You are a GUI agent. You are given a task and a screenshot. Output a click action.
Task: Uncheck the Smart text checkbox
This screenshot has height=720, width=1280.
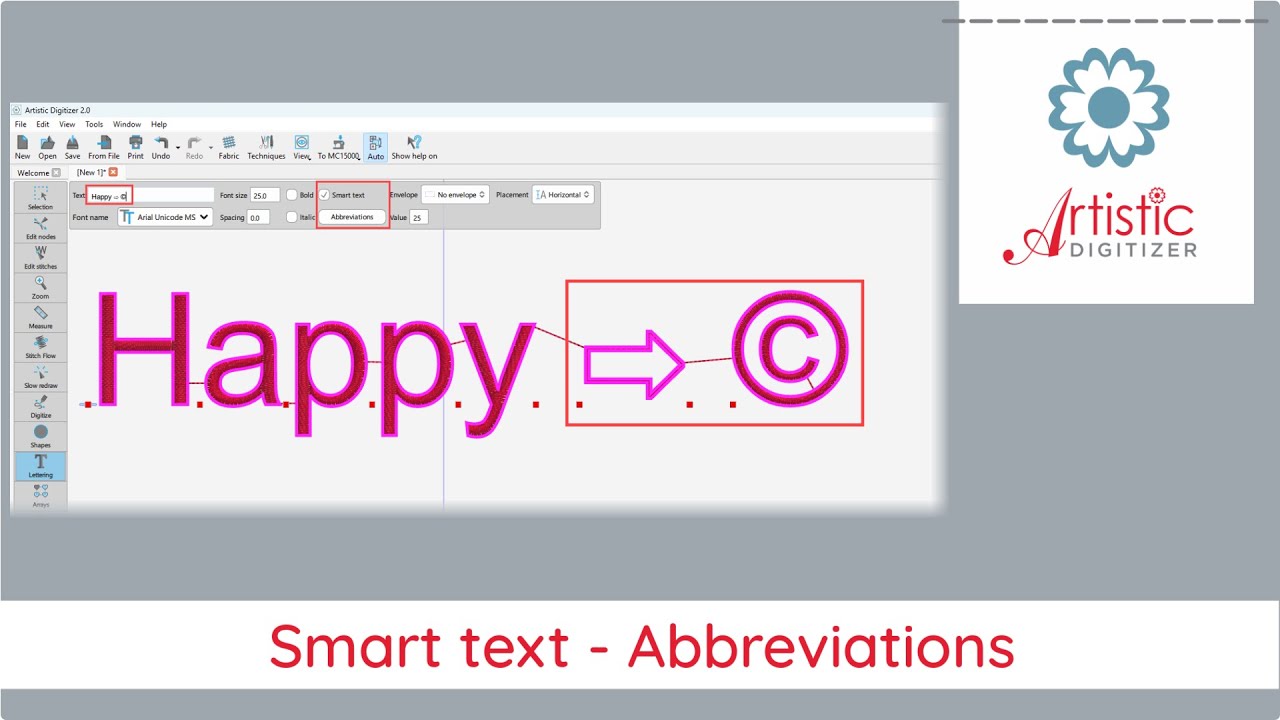coord(325,195)
